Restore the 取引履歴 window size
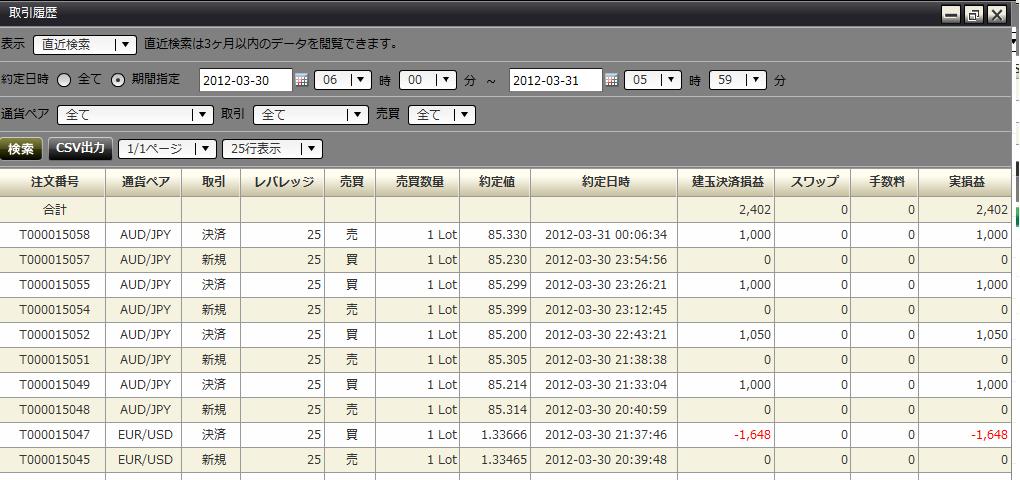This screenshot has height=480, width=1020. tap(974, 14)
